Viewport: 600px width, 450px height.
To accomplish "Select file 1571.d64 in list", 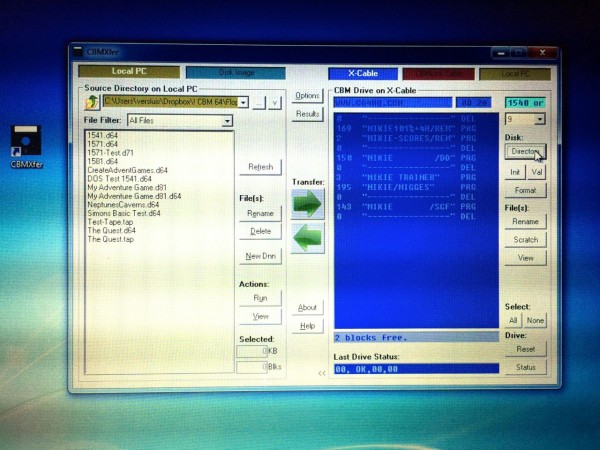I will click(103, 144).
